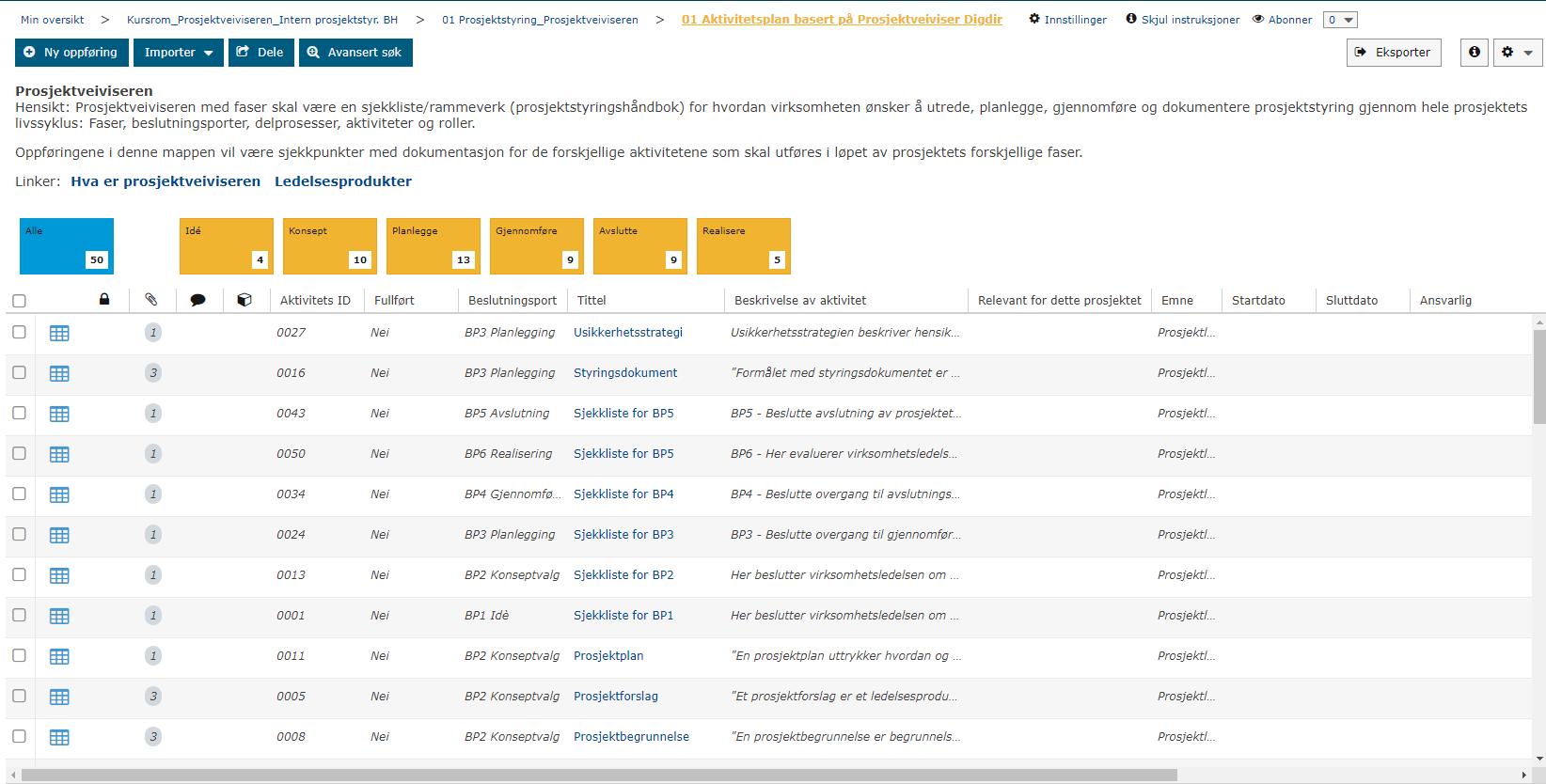Check the select-all checkbox in table header
The height and width of the screenshot is (784, 1546).
point(19,301)
